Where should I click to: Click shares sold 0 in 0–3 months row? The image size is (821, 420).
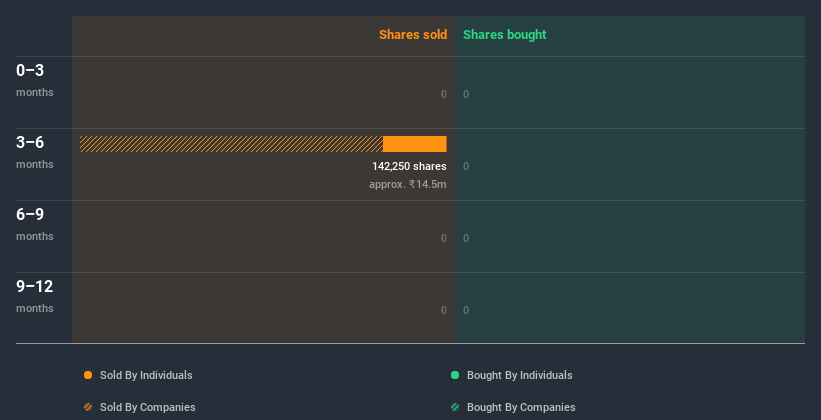pyautogui.click(x=444, y=94)
